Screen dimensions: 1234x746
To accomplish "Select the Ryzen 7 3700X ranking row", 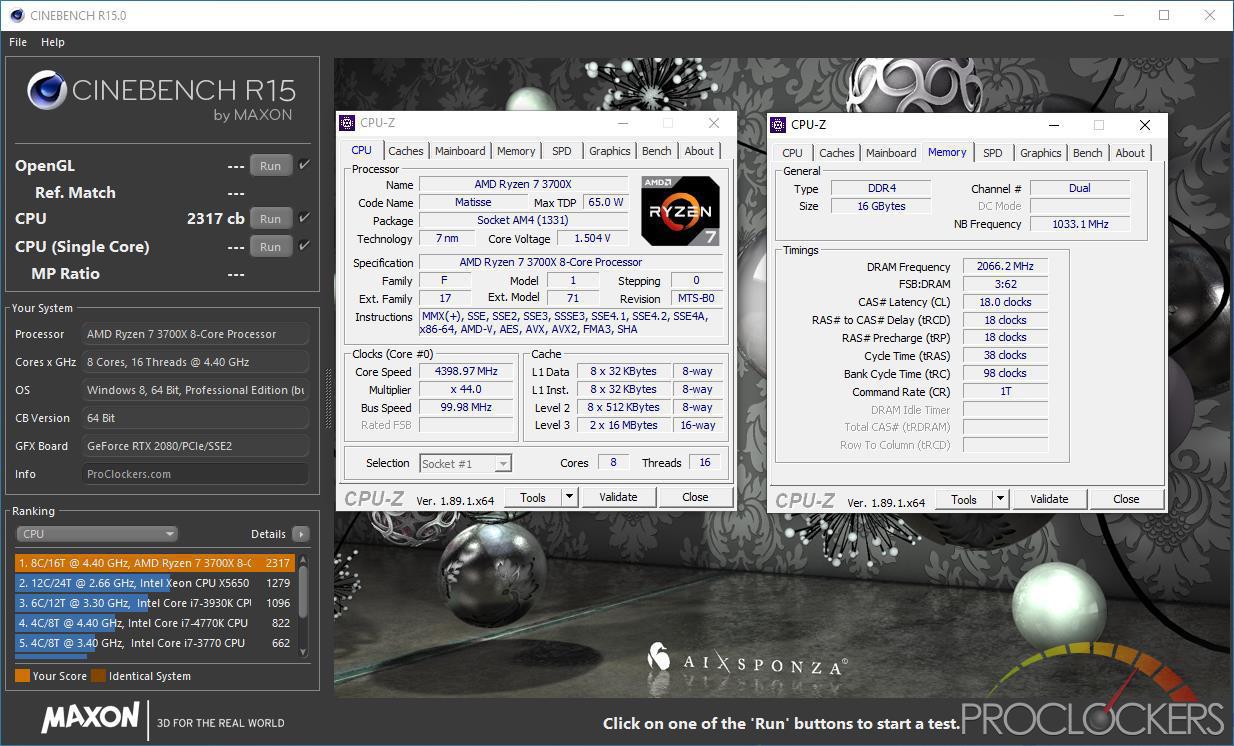I will click(x=155, y=563).
